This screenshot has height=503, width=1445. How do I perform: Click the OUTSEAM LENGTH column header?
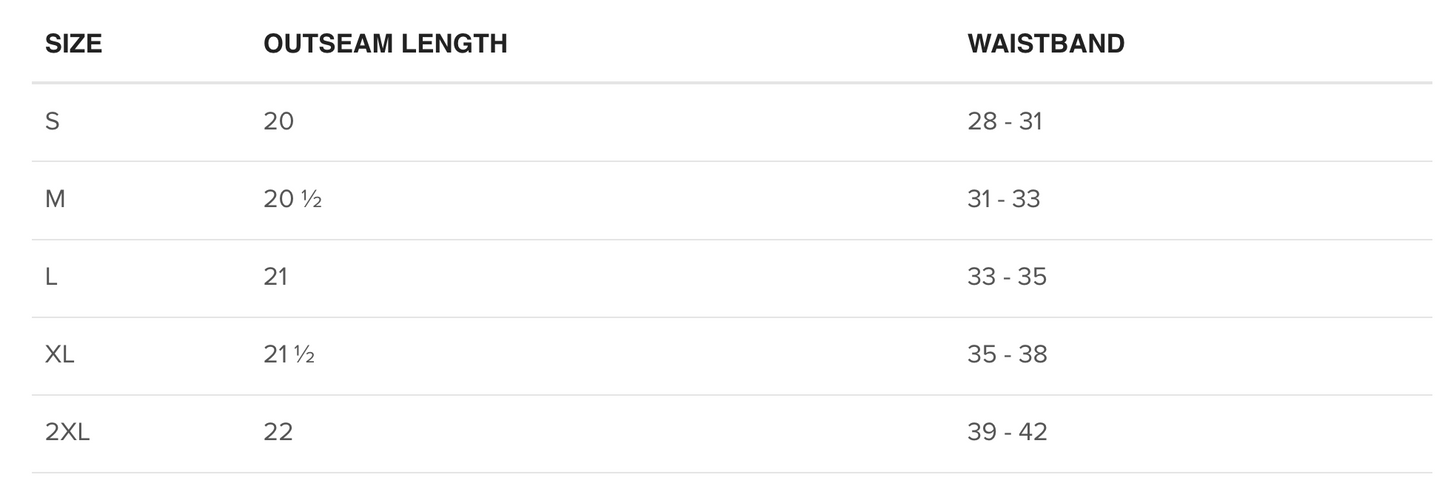pos(385,44)
